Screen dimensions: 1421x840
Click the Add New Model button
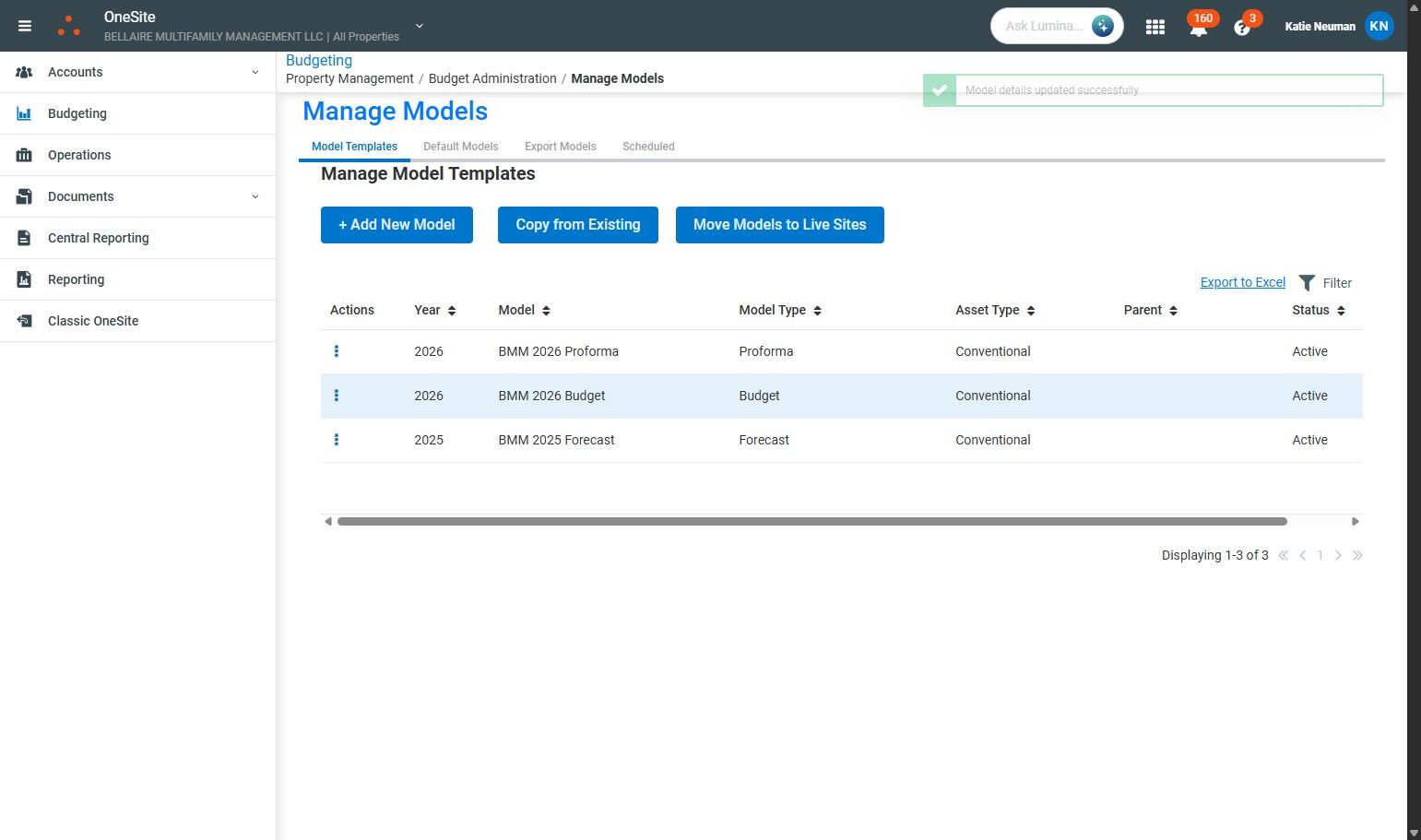(x=397, y=225)
